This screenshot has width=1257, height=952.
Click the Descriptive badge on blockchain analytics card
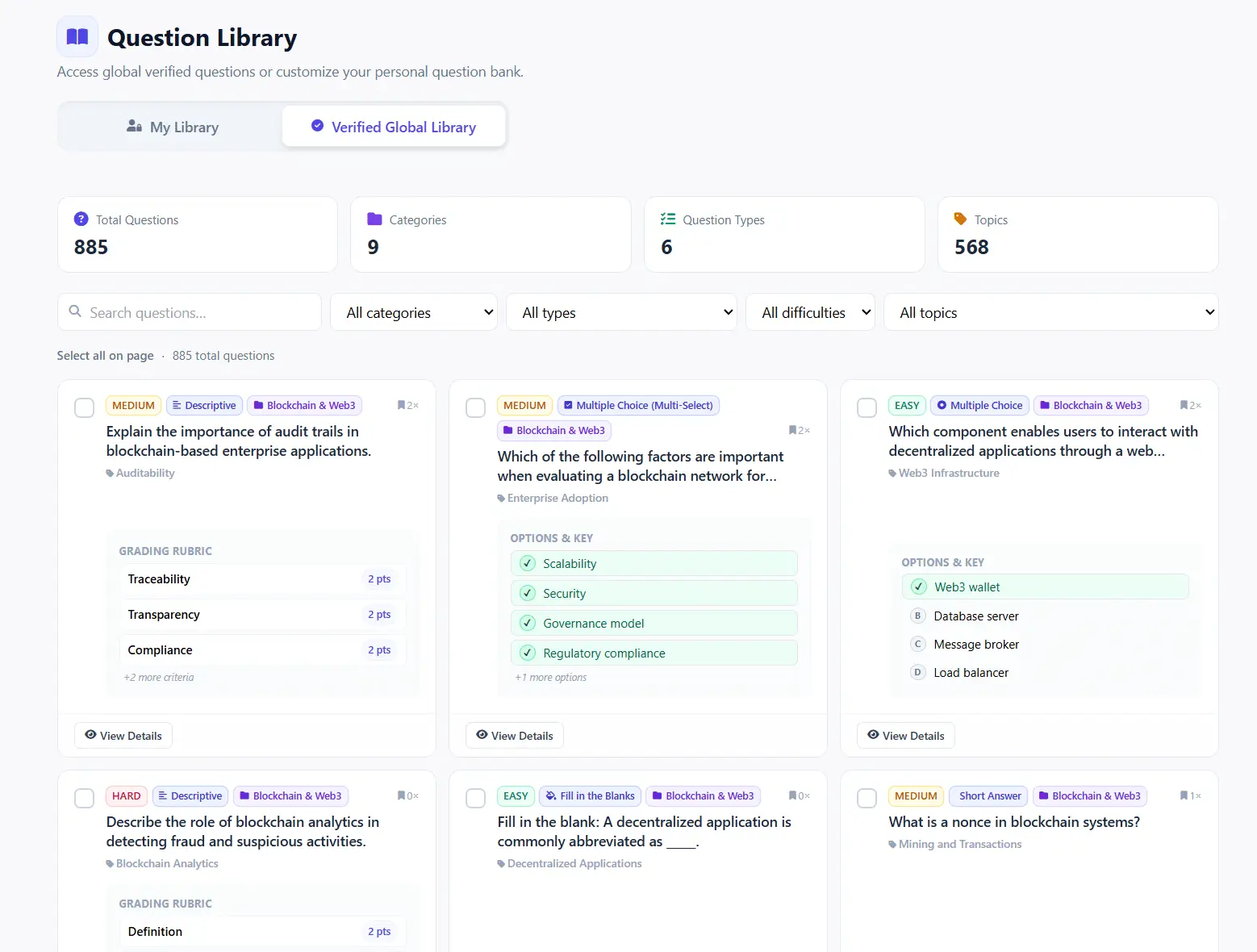pos(190,795)
